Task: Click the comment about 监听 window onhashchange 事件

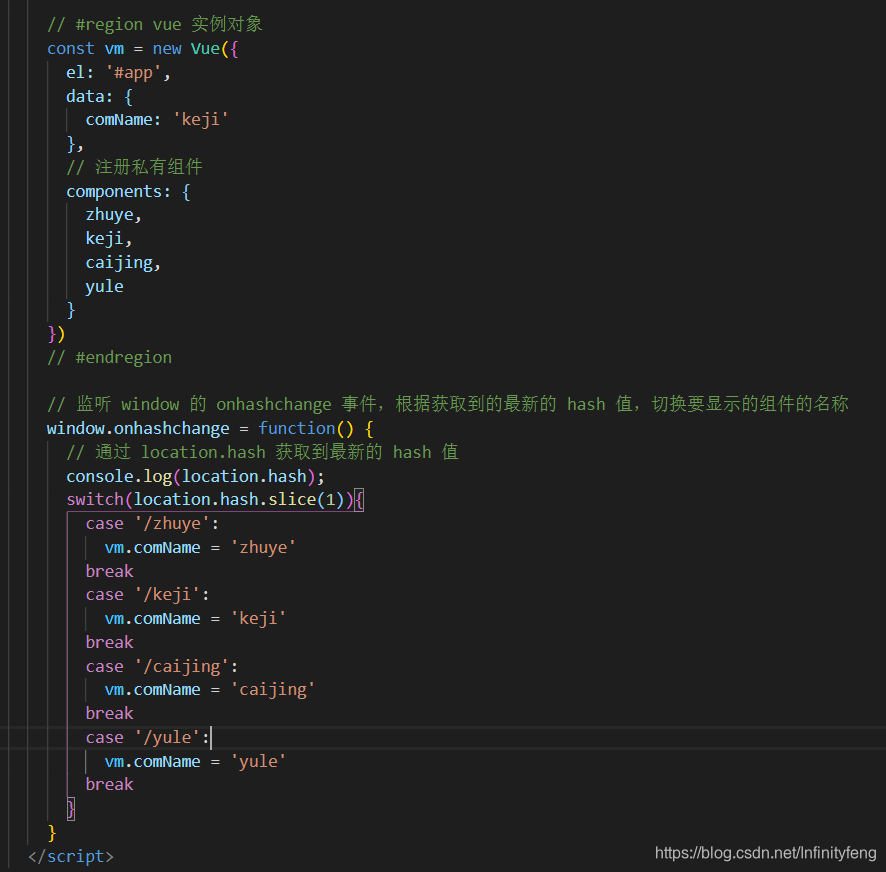Action: point(448,405)
